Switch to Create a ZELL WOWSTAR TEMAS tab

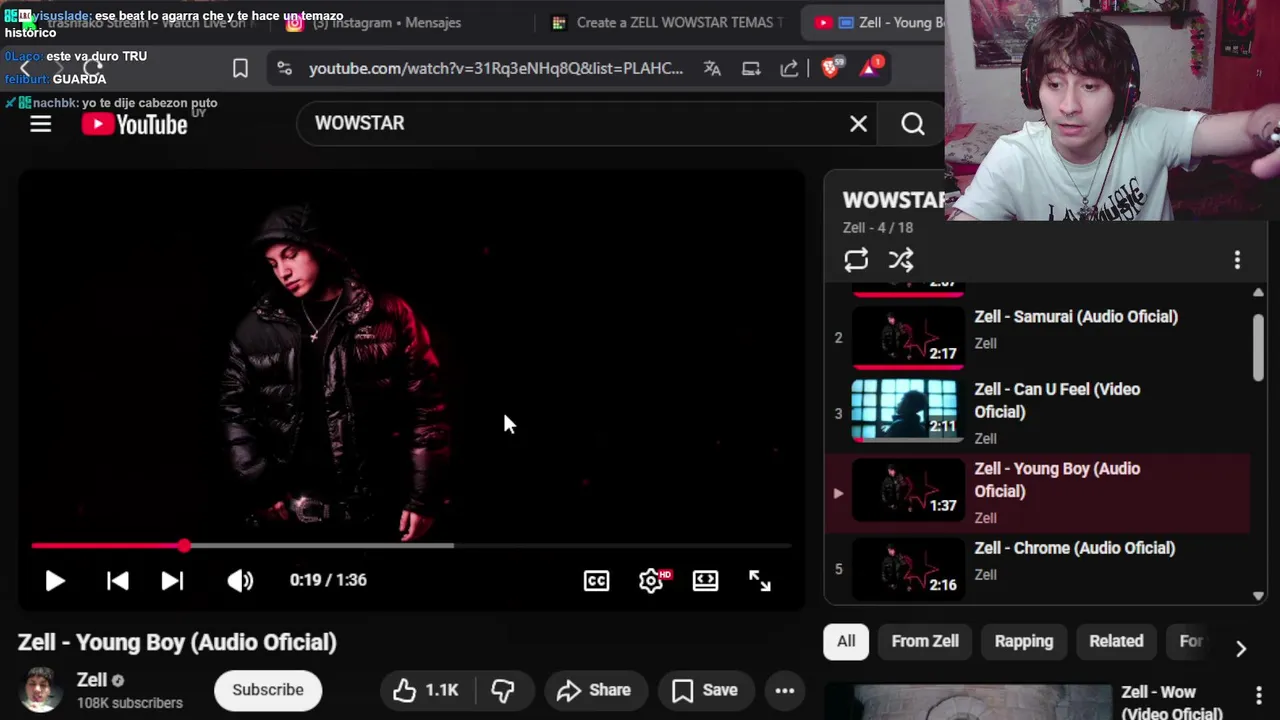[x=668, y=22]
